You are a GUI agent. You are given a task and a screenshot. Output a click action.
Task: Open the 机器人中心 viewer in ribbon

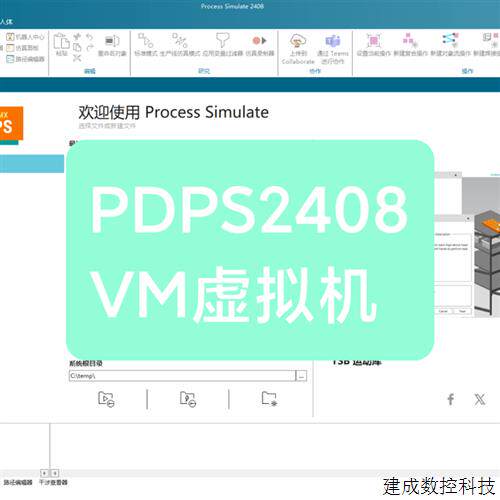tap(25, 37)
